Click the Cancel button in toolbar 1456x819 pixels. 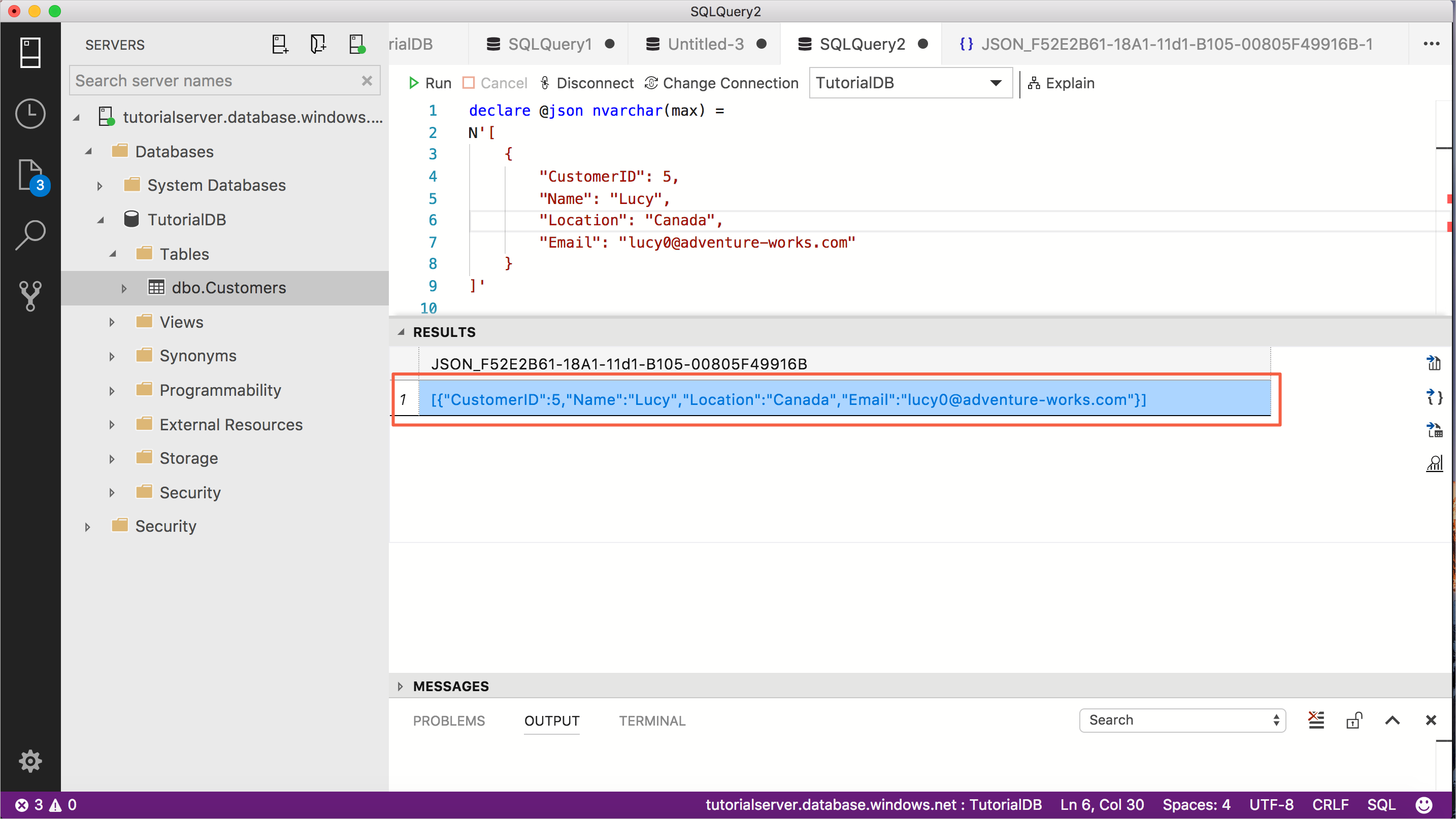point(493,83)
